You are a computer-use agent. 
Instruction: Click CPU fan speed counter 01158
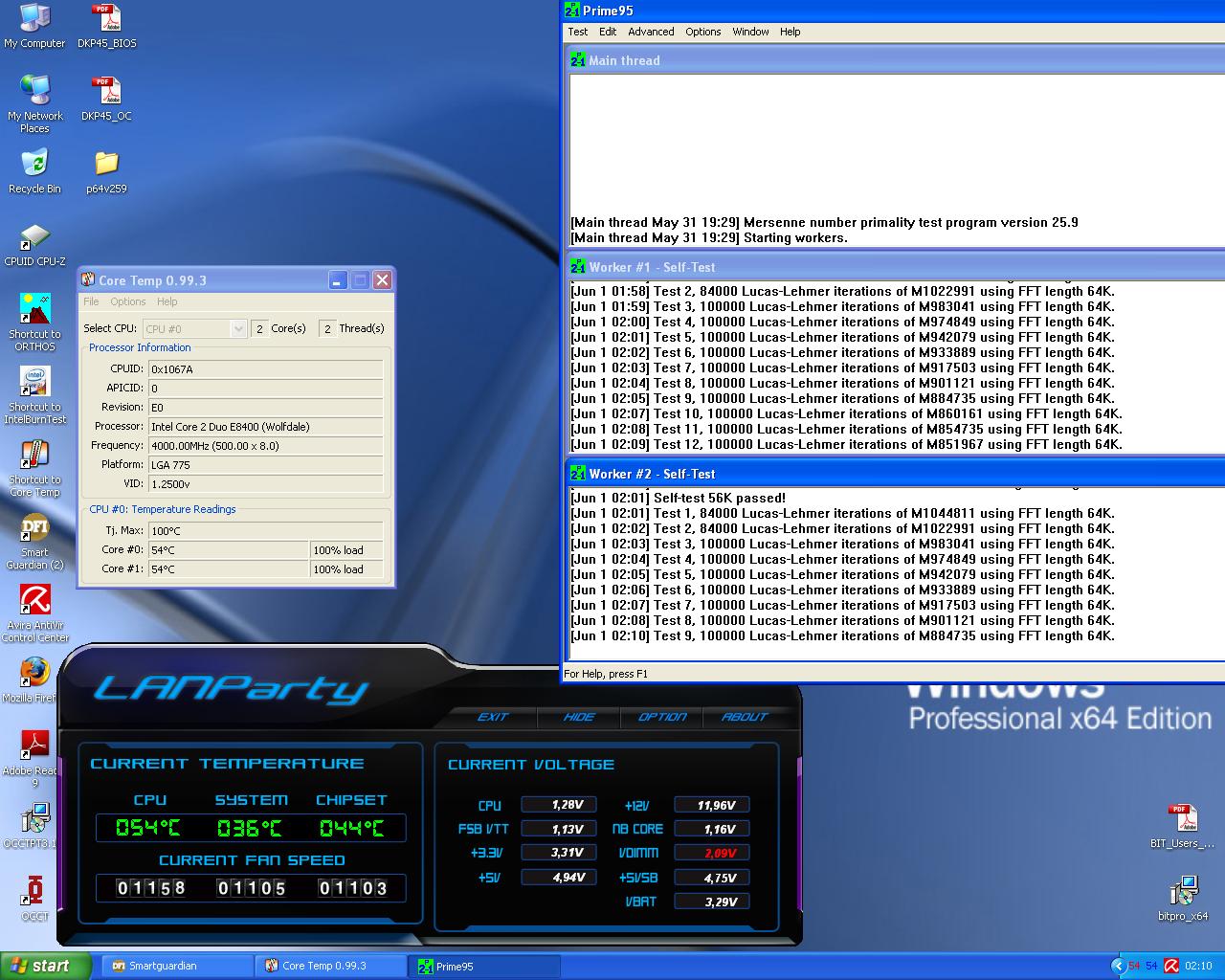[x=151, y=888]
